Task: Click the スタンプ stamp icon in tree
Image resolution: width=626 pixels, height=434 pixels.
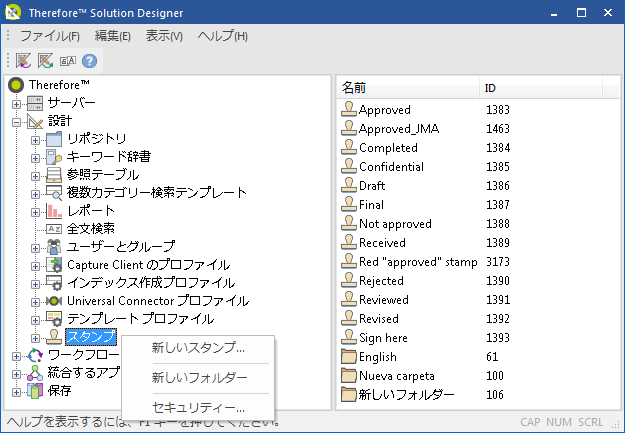Action: (x=54, y=337)
